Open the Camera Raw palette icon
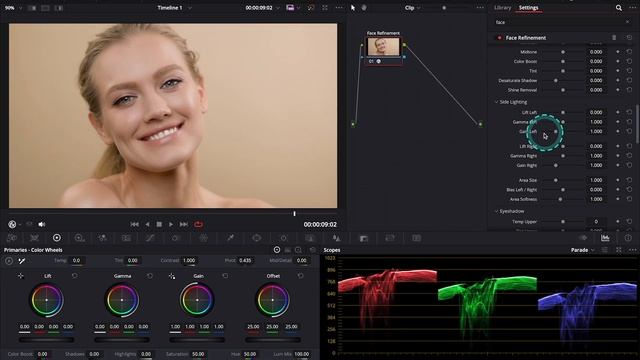The image size is (640, 360). [12, 238]
